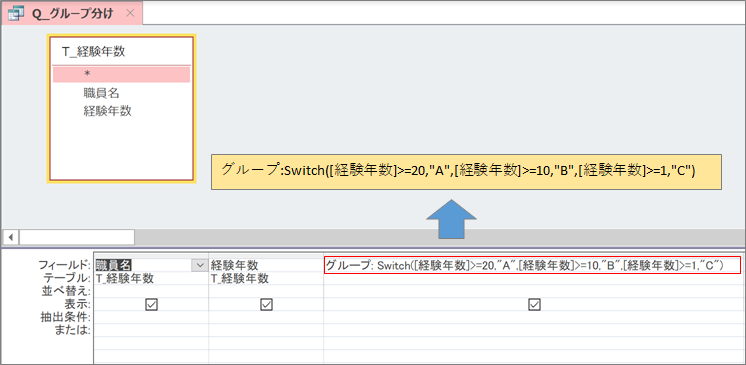Click the T_経験年数 table title bar
The image size is (746, 365).
point(121,51)
